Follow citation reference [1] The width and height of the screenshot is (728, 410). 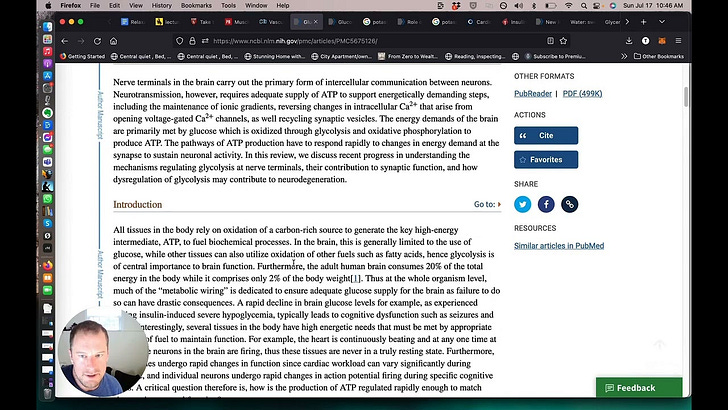(355, 279)
